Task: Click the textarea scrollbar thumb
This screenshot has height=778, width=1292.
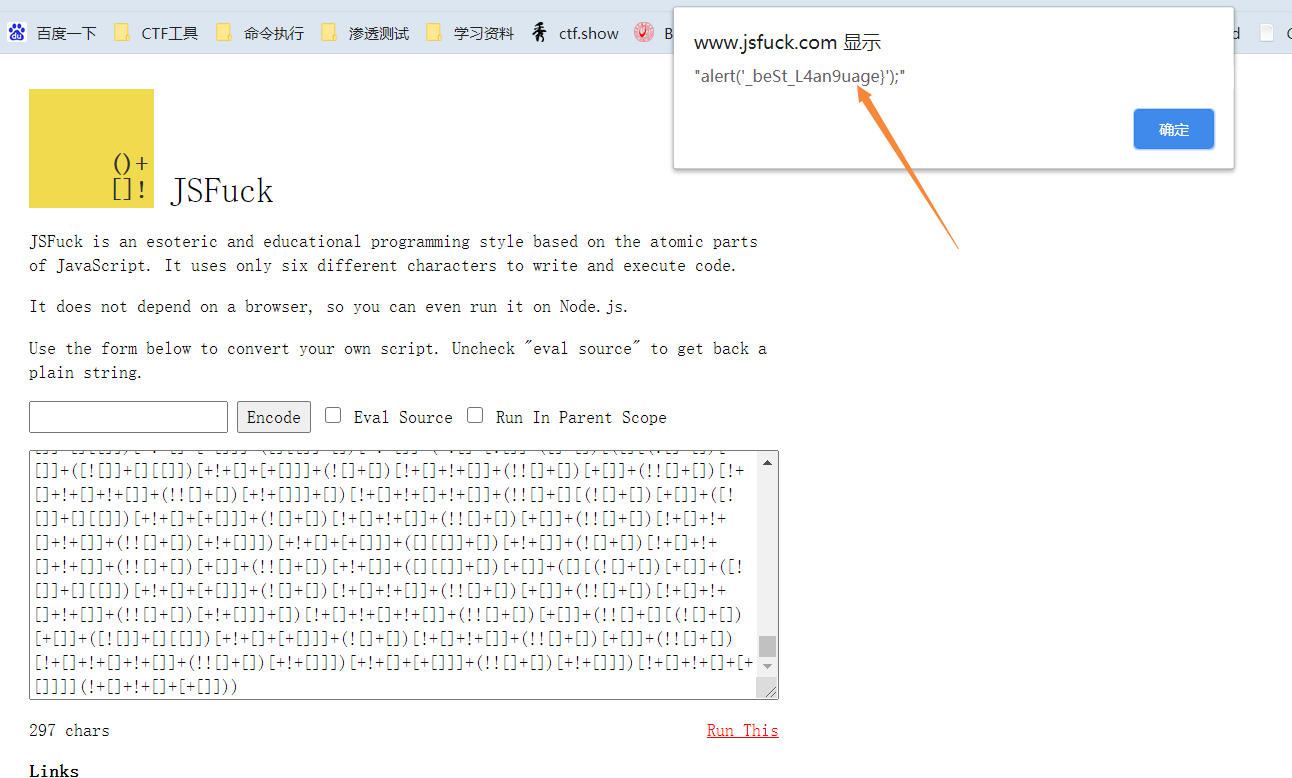Action: click(767, 646)
